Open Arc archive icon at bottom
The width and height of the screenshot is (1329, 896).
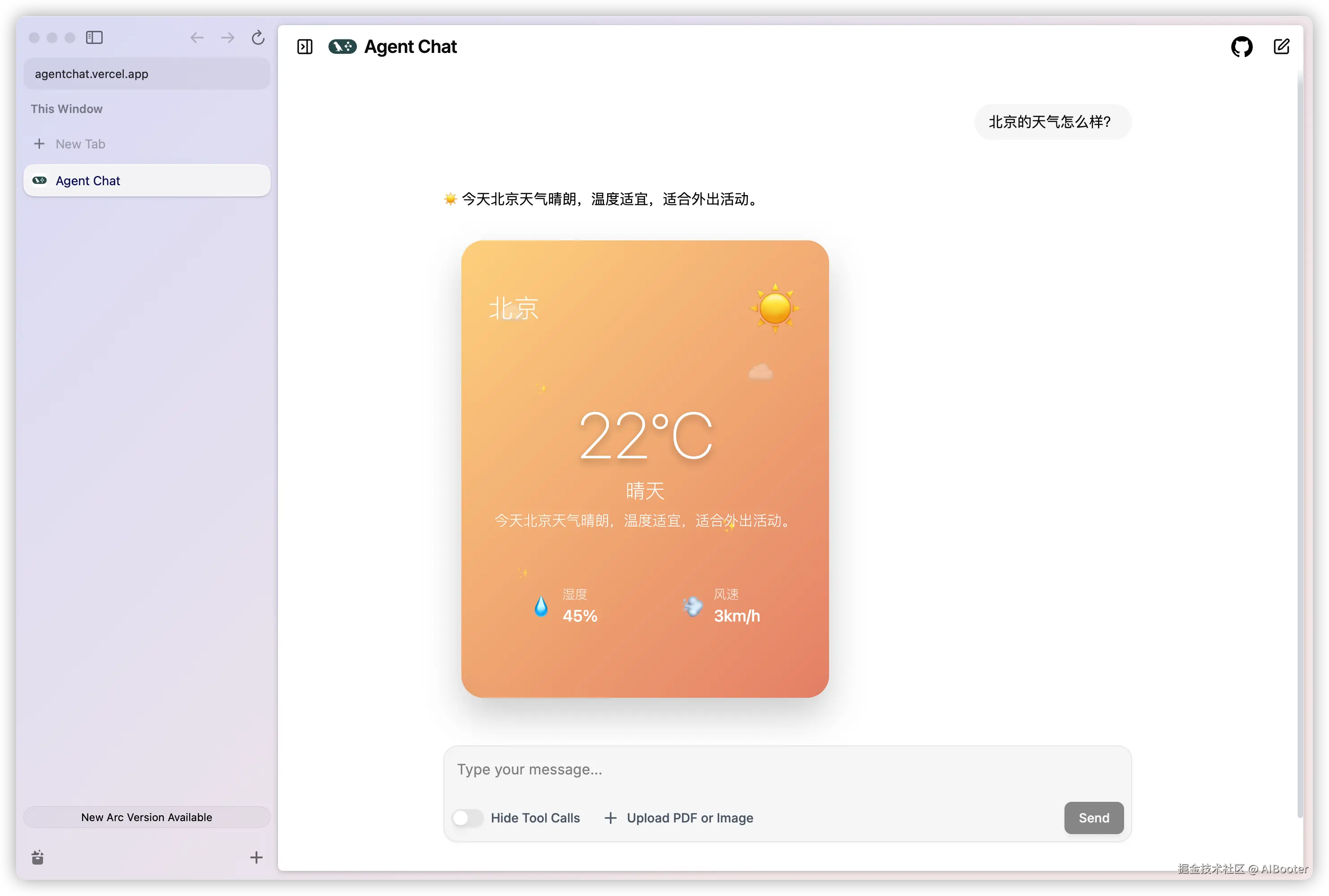pos(38,857)
